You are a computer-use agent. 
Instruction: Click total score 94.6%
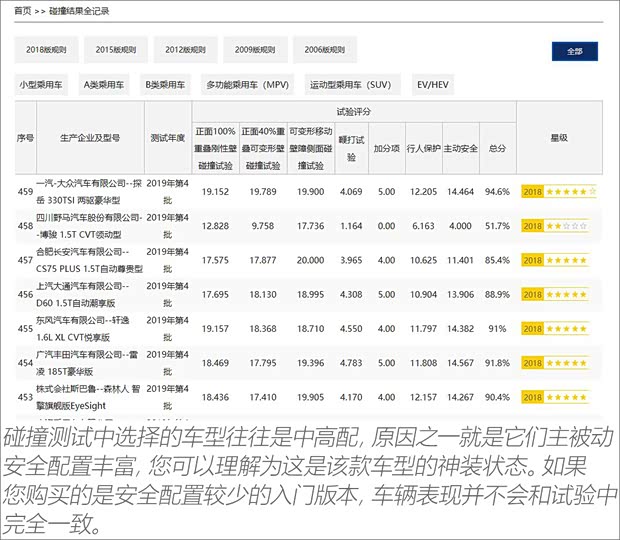[497, 192]
